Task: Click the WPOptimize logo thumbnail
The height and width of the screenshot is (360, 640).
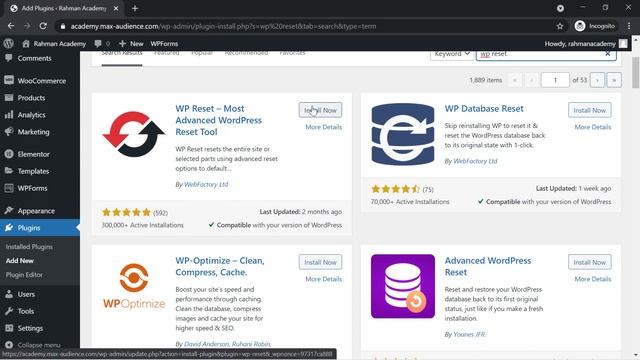Action: point(133,286)
